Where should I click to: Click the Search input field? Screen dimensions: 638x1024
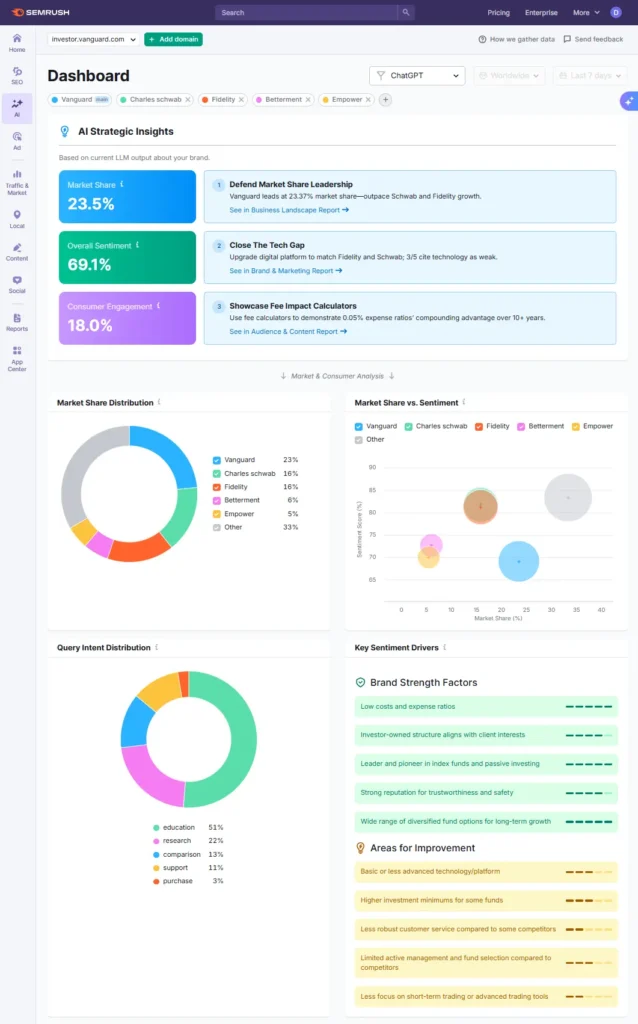click(x=306, y=12)
